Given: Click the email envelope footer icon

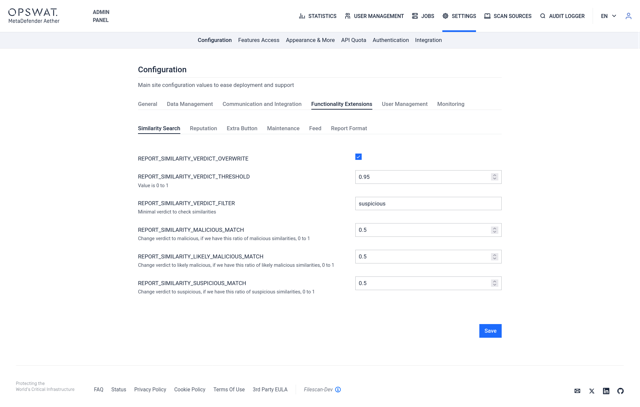Looking at the screenshot, I should 577,391.
